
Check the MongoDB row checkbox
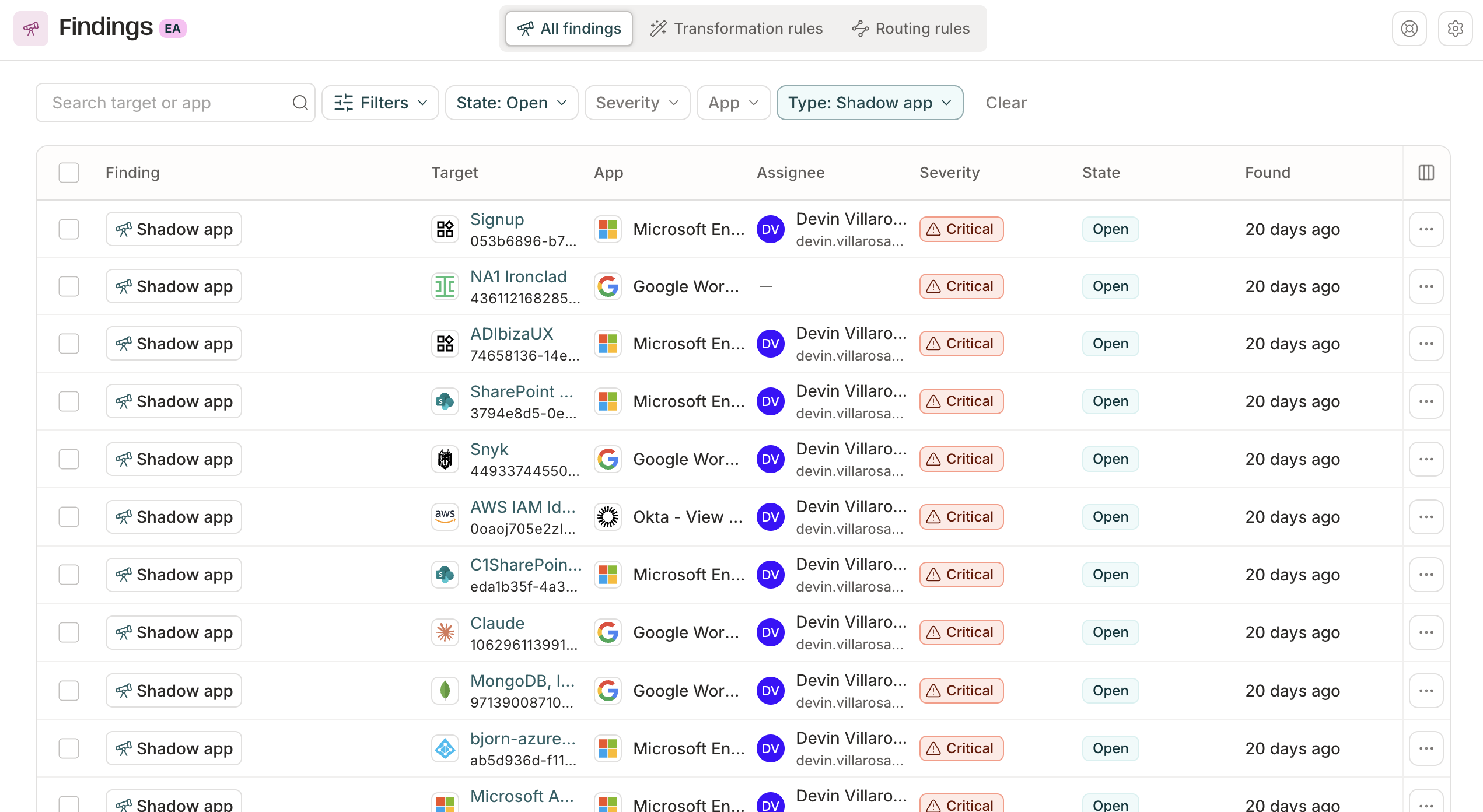[x=69, y=691]
